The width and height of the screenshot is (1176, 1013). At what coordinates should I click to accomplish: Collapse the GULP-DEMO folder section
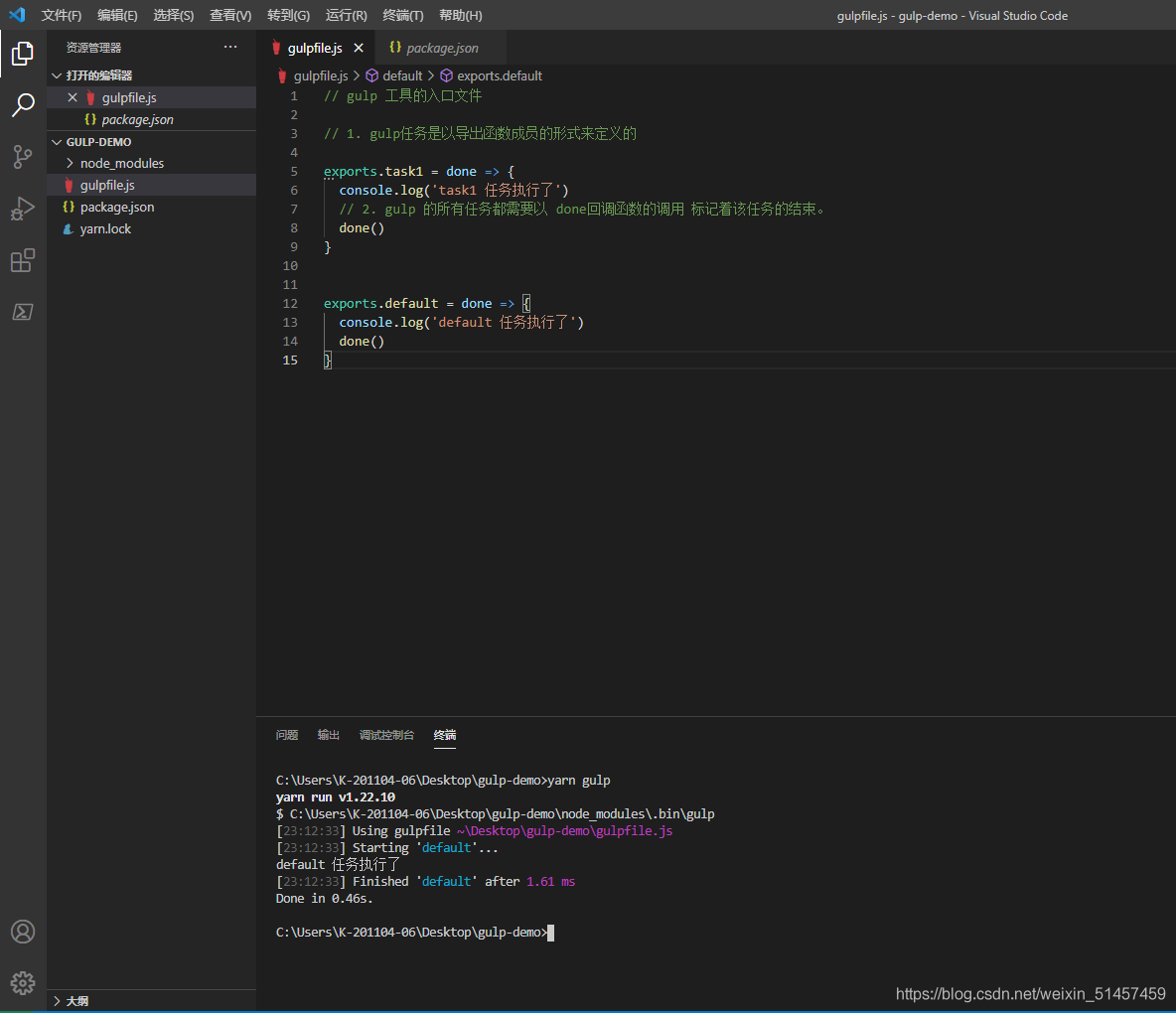click(57, 142)
